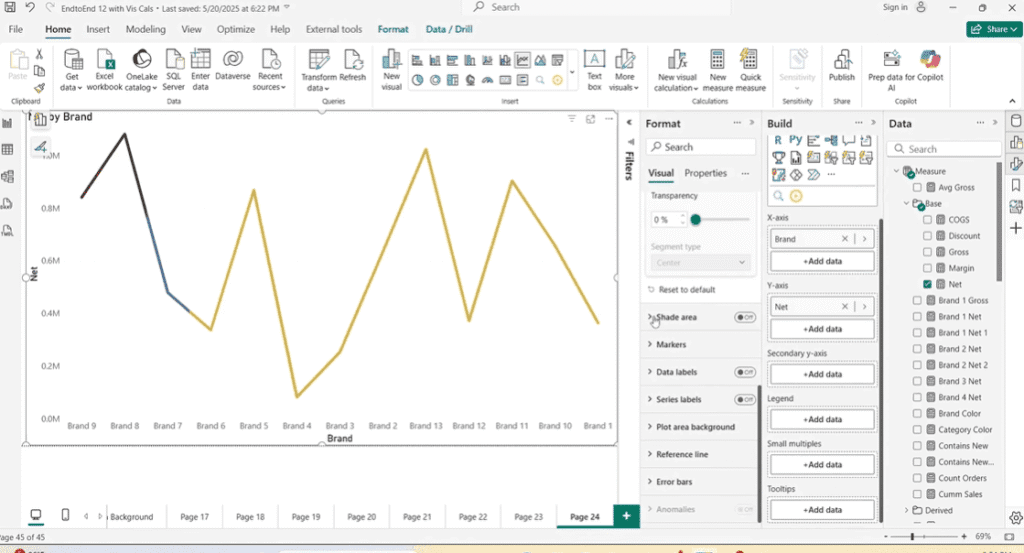Image resolution: width=1024 pixels, height=553 pixels.
Task: Check the Discount field
Action: pyautogui.click(x=927, y=236)
